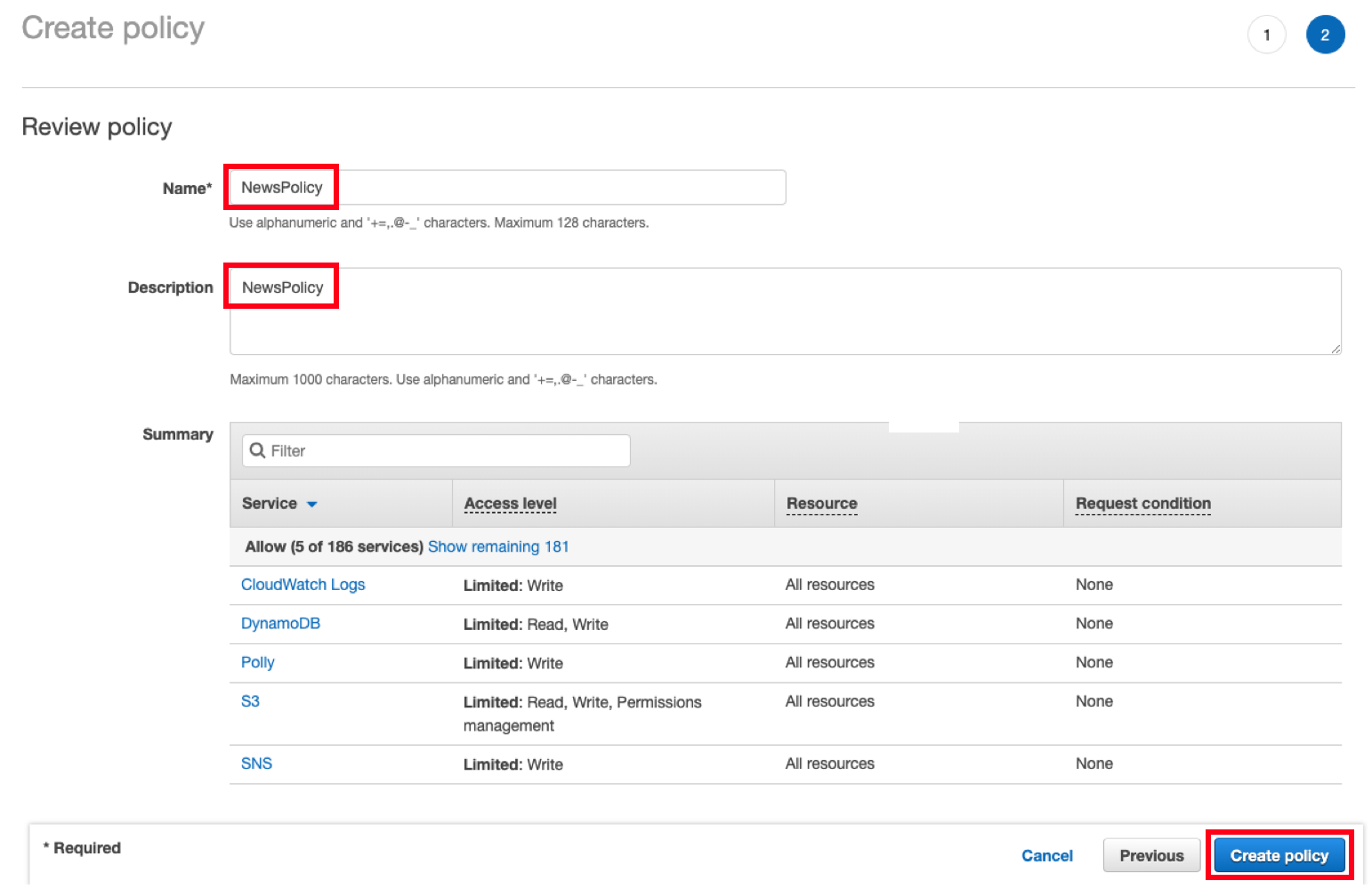Click the Service column header label
This screenshot has width=1372, height=889.
point(269,504)
